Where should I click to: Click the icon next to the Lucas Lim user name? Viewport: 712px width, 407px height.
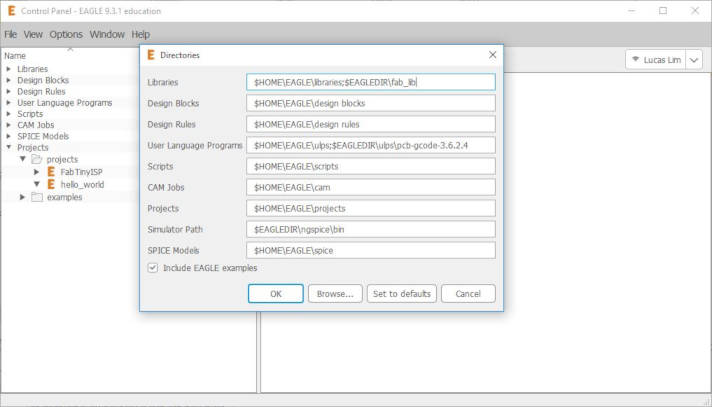[636, 60]
